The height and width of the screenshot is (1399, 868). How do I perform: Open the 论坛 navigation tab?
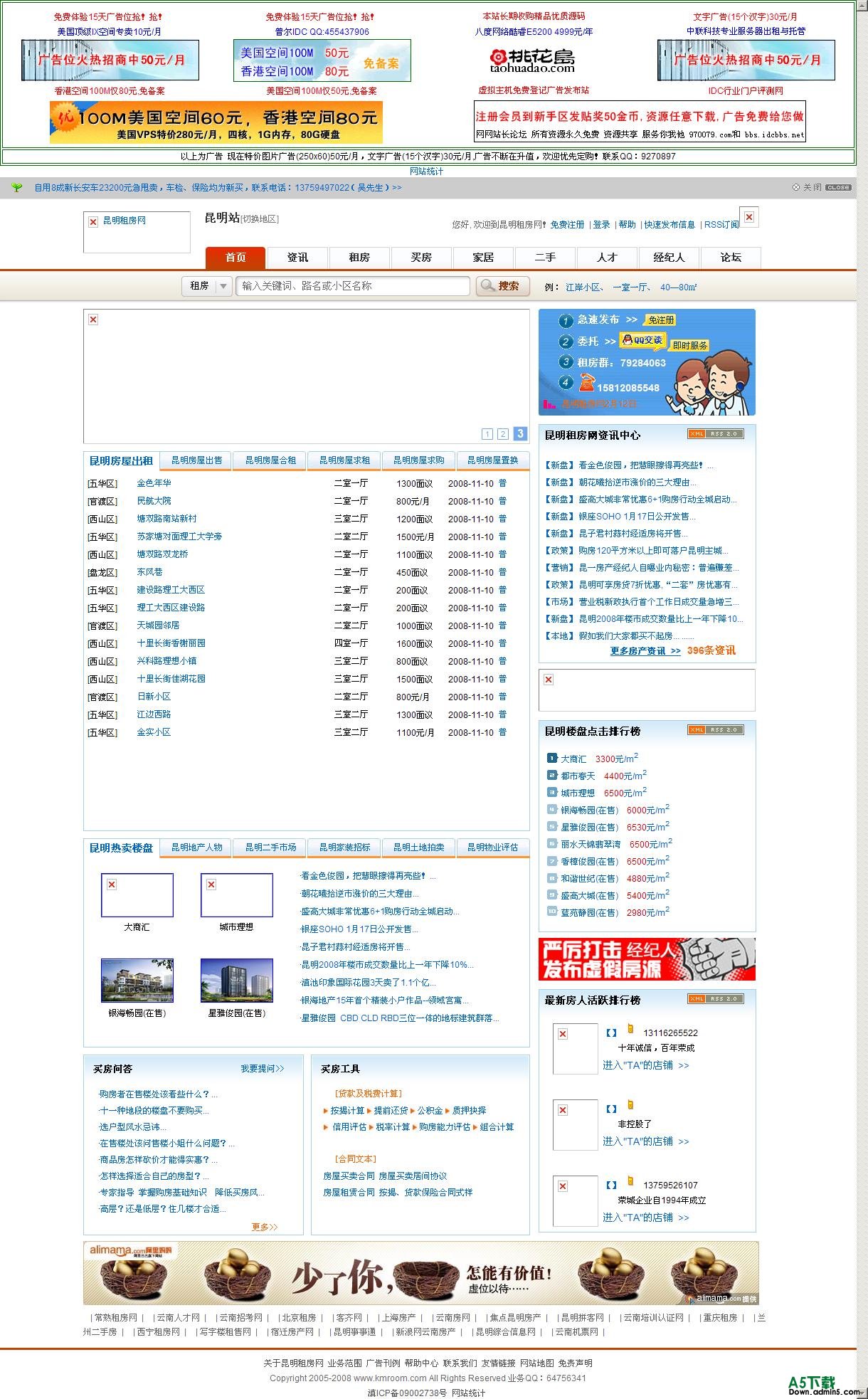[x=731, y=258]
